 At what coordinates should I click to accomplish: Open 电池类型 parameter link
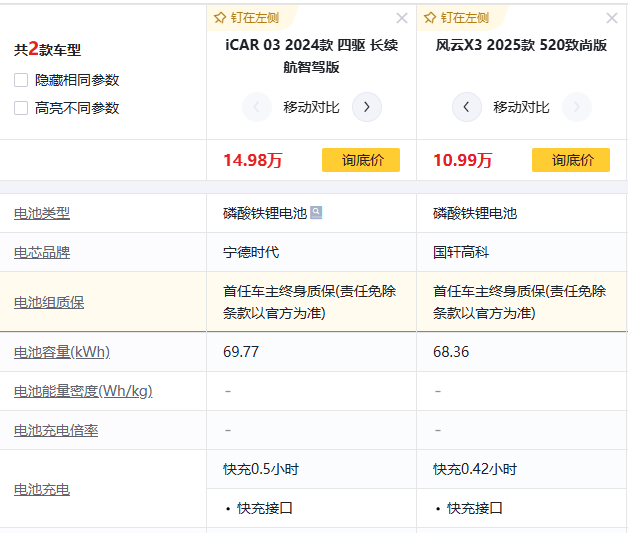click(42, 213)
